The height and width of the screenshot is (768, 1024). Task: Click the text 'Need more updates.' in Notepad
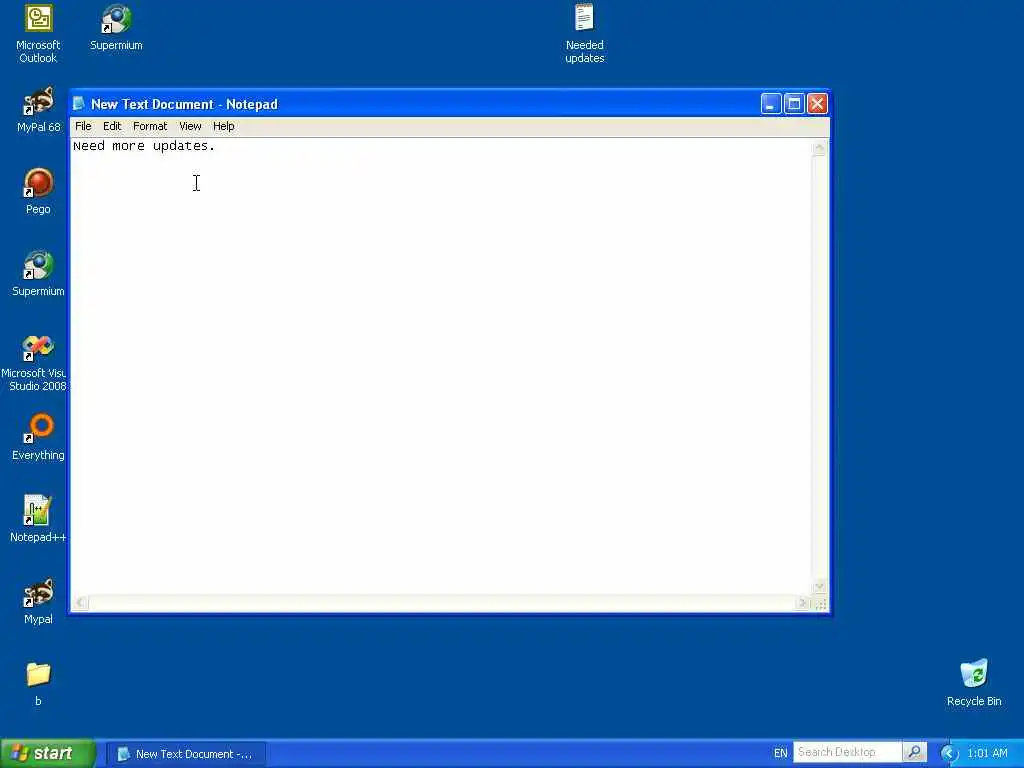point(144,146)
